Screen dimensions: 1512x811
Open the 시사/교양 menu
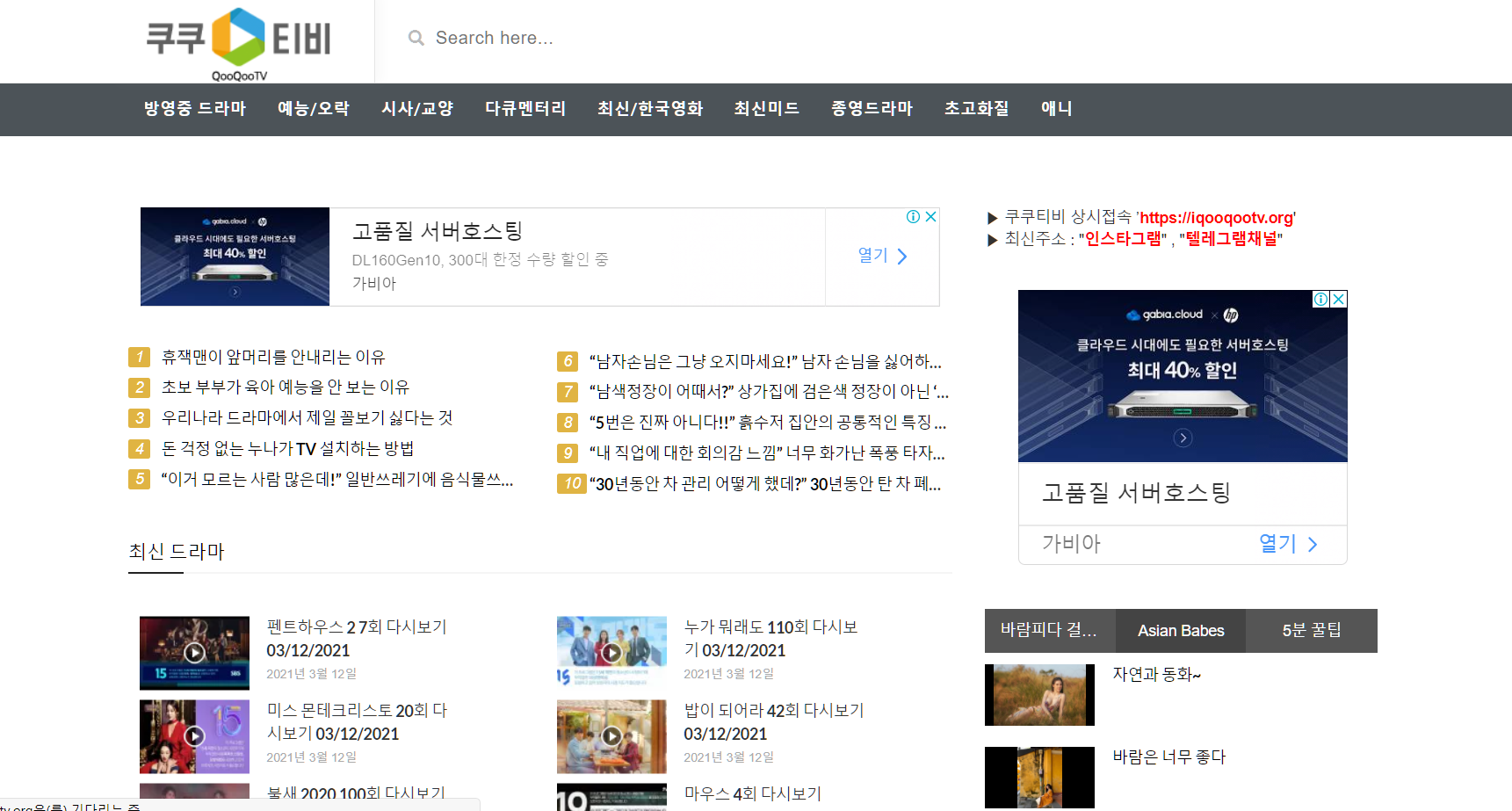(417, 108)
